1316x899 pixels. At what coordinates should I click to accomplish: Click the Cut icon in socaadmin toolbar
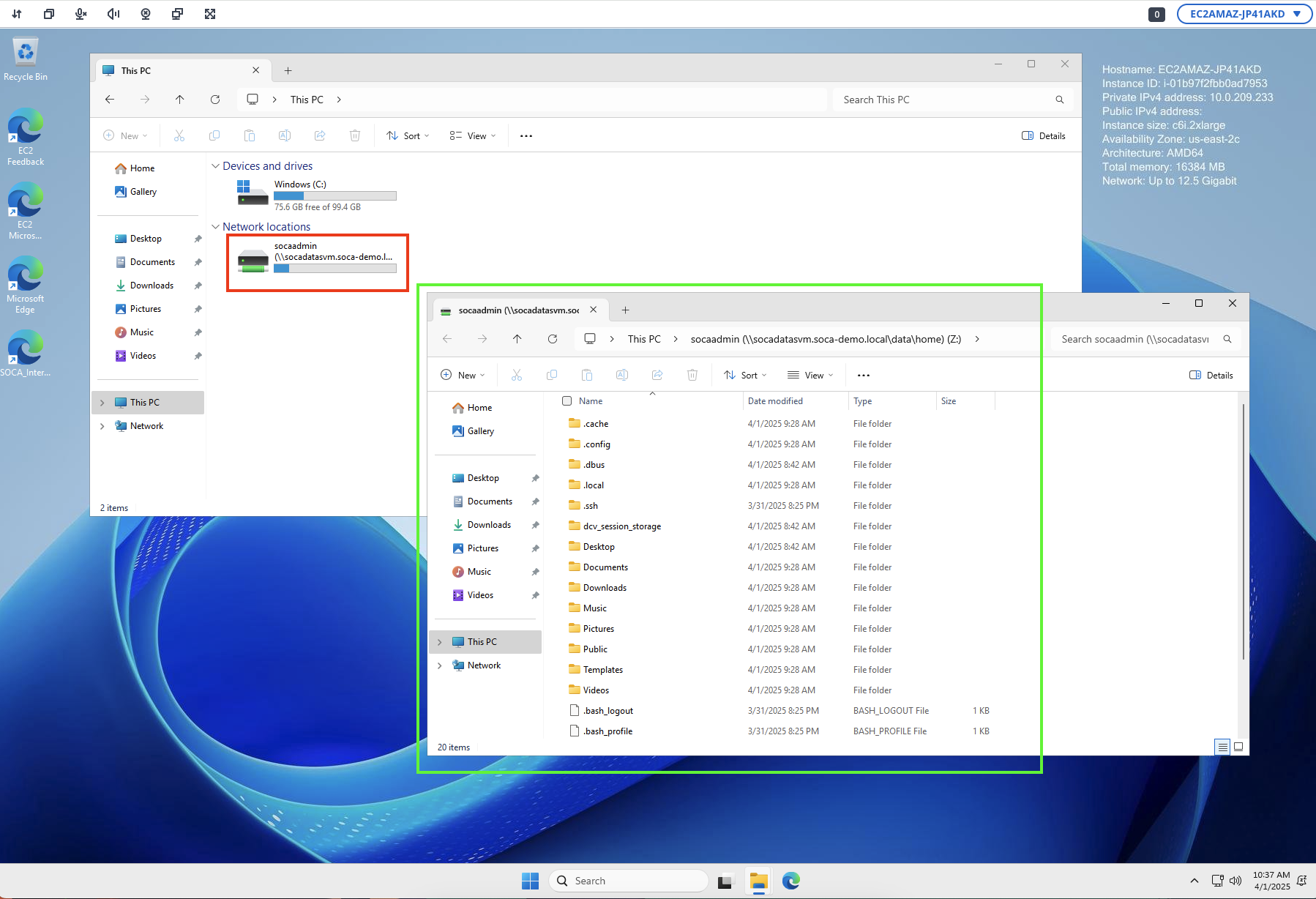(x=517, y=376)
